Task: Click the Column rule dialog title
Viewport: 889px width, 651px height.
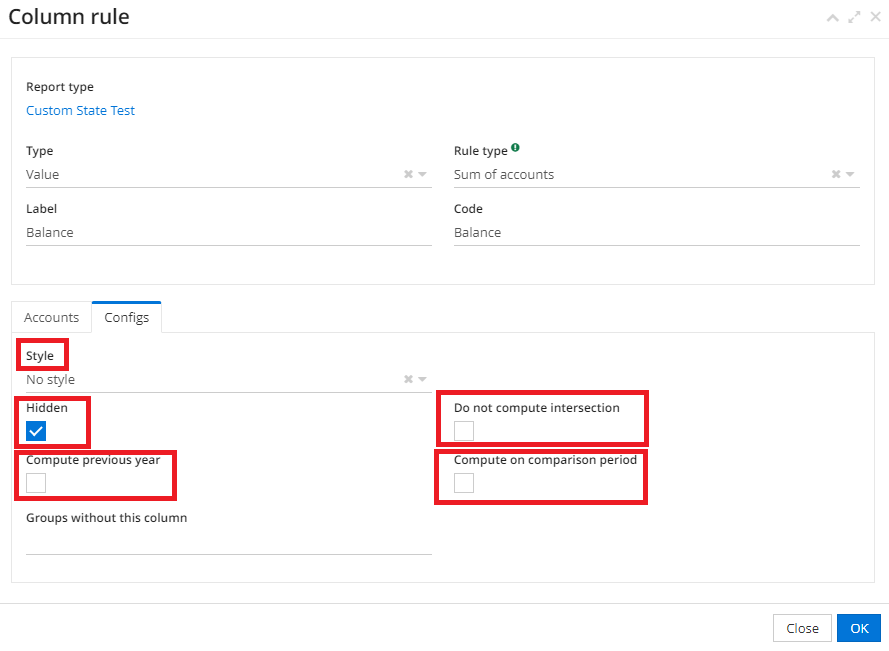Action: (x=69, y=17)
